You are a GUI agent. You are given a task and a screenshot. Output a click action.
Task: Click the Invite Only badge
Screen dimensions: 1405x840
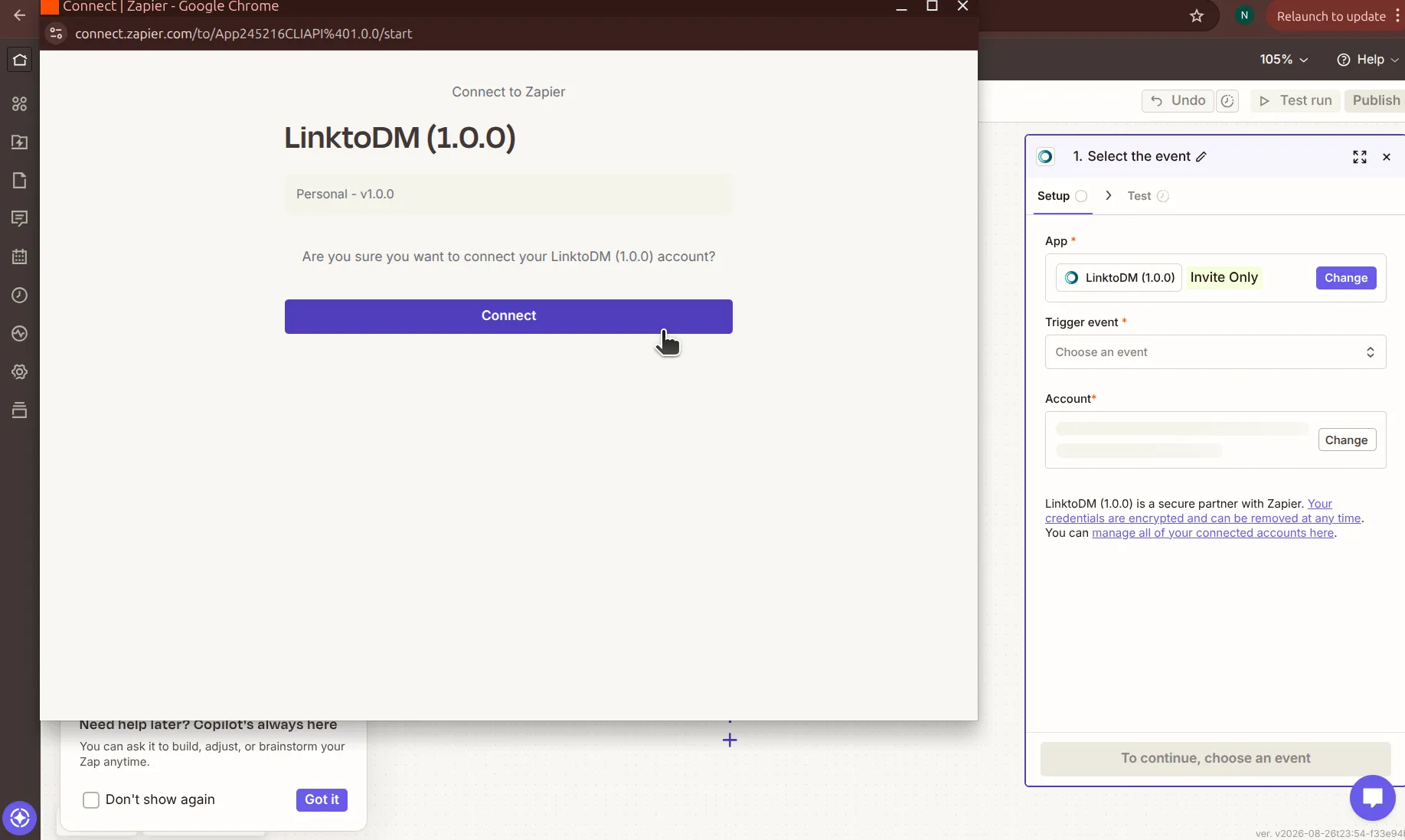tap(1224, 278)
